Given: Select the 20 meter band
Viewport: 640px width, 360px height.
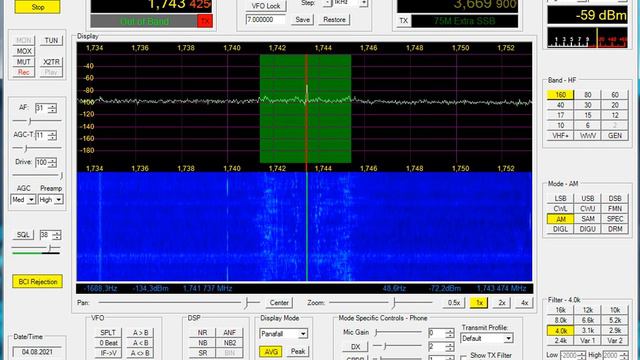Looking at the screenshot, I should [x=615, y=105].
